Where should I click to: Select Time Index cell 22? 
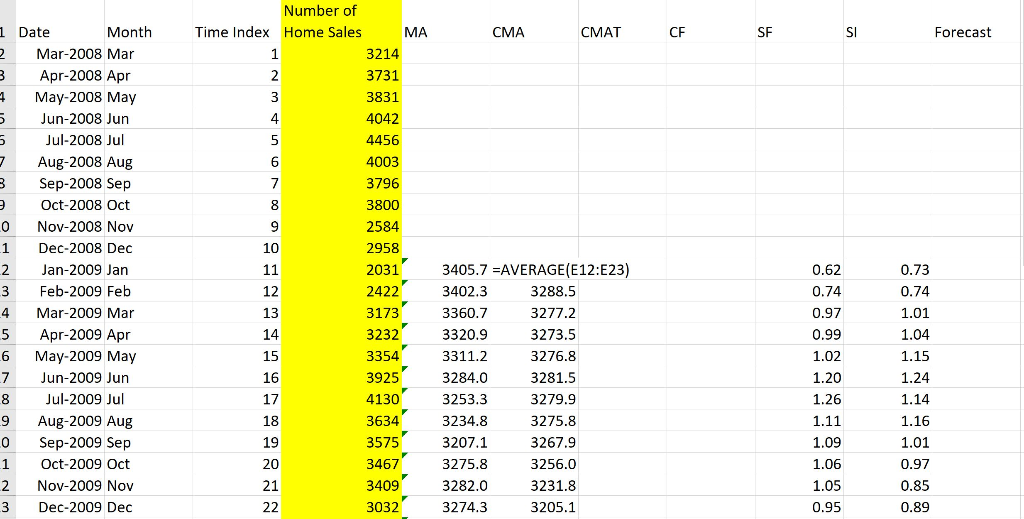click(x=236, y=507)
